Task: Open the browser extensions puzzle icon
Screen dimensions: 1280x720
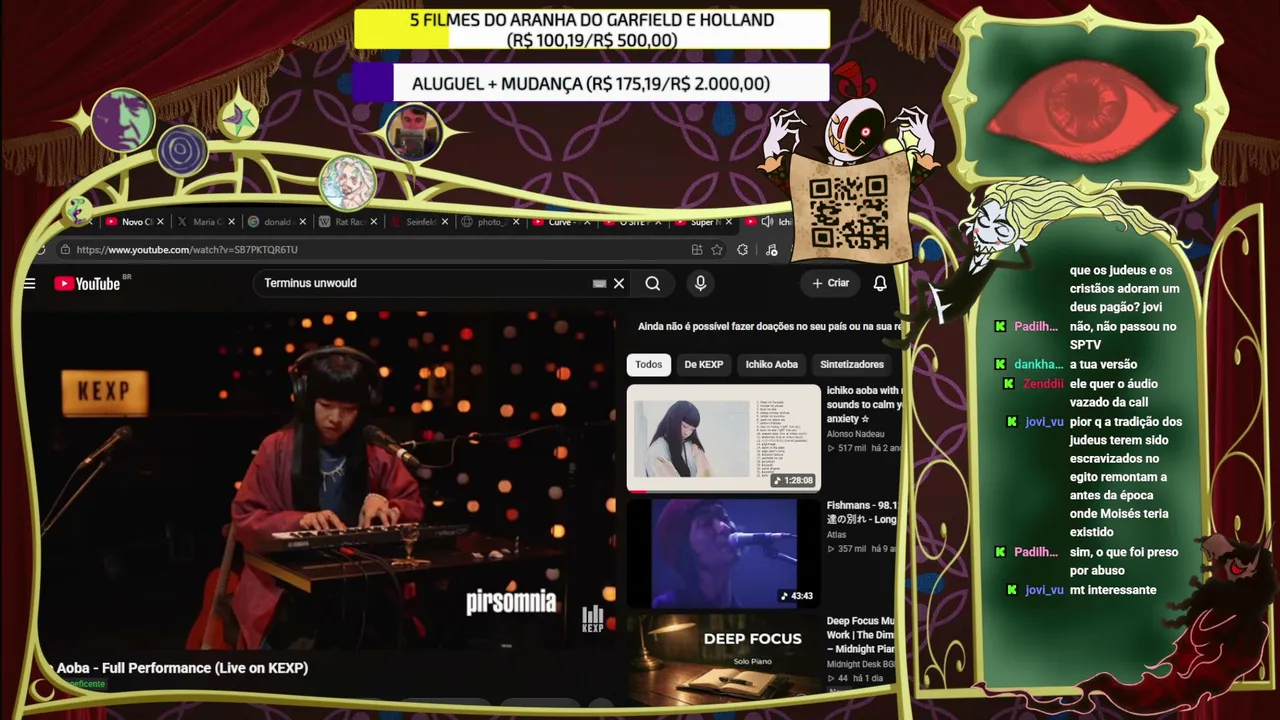Action: 742,250
